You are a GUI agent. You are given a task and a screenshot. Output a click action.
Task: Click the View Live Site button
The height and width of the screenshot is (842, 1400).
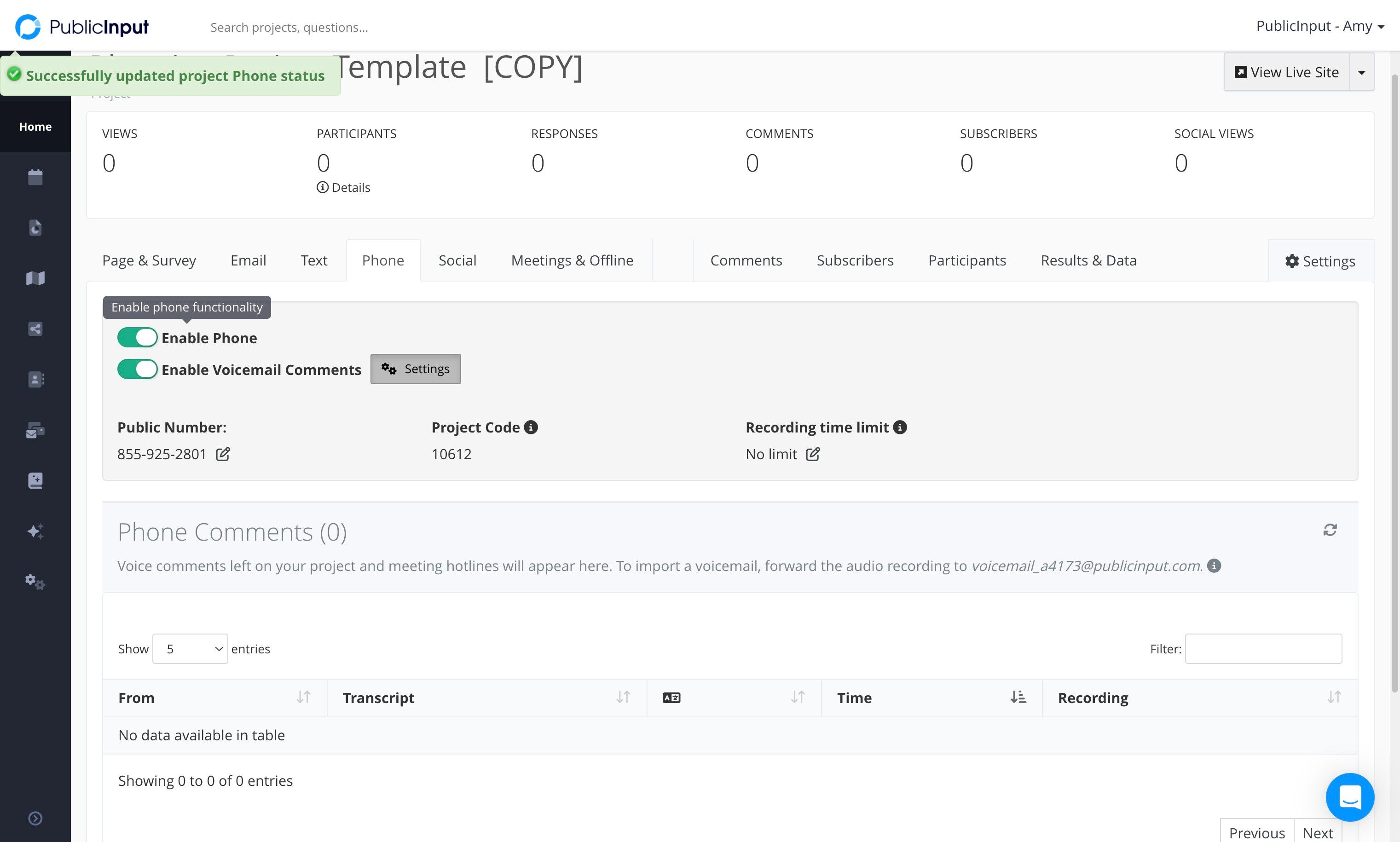(1286, 72)
